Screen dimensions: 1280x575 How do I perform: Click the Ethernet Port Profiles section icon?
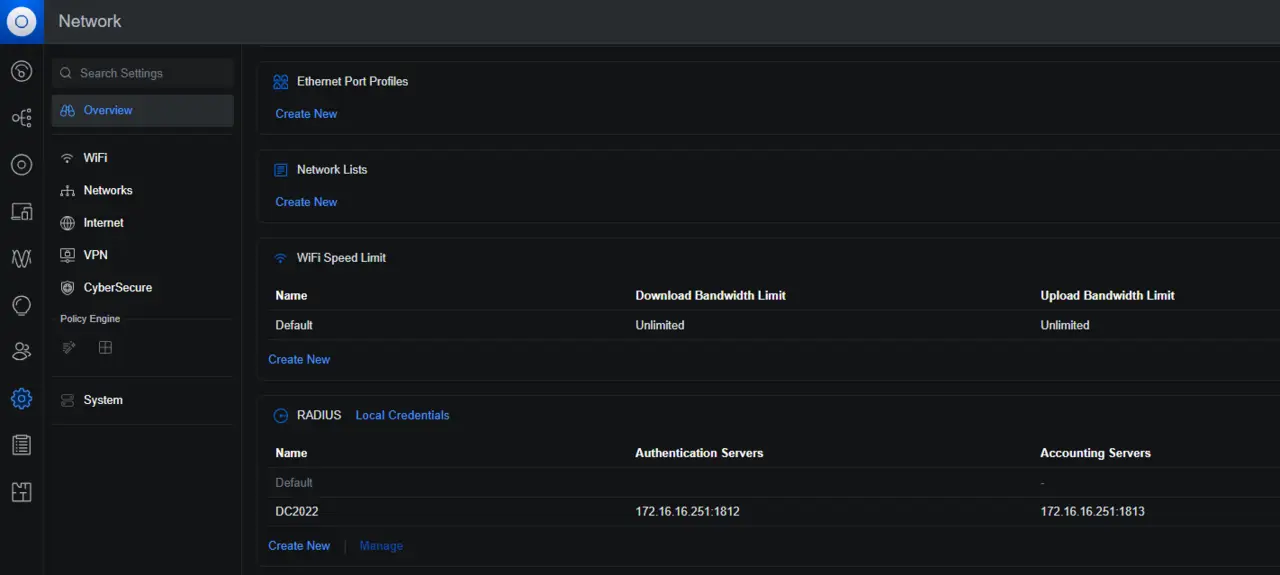point(281,82)
